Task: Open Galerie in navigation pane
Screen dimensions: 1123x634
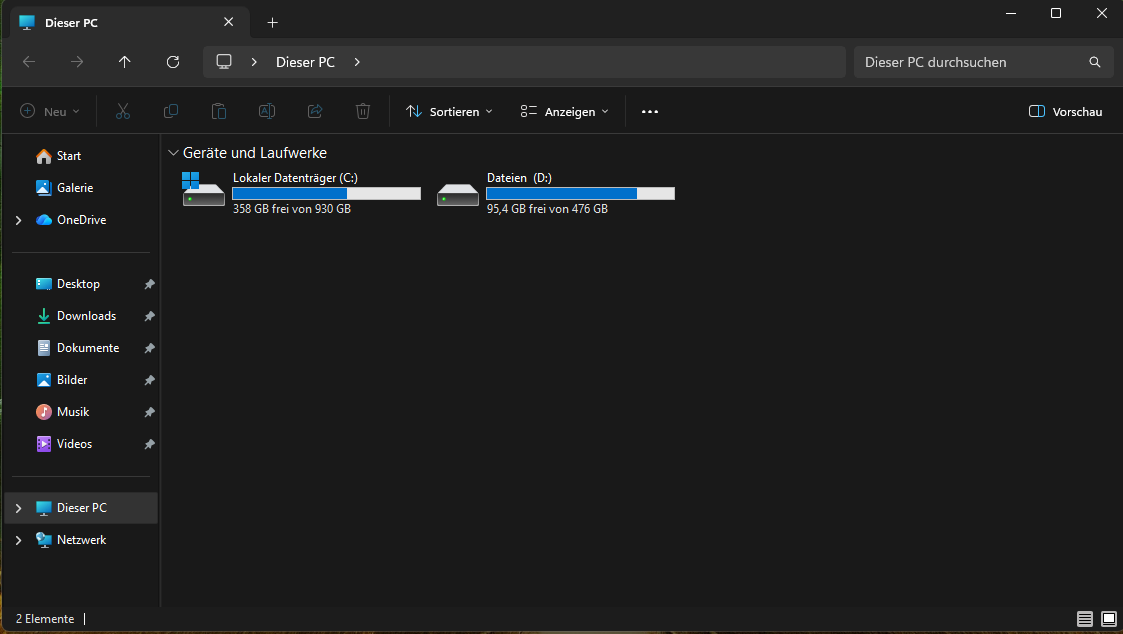Action: point(75,188)
